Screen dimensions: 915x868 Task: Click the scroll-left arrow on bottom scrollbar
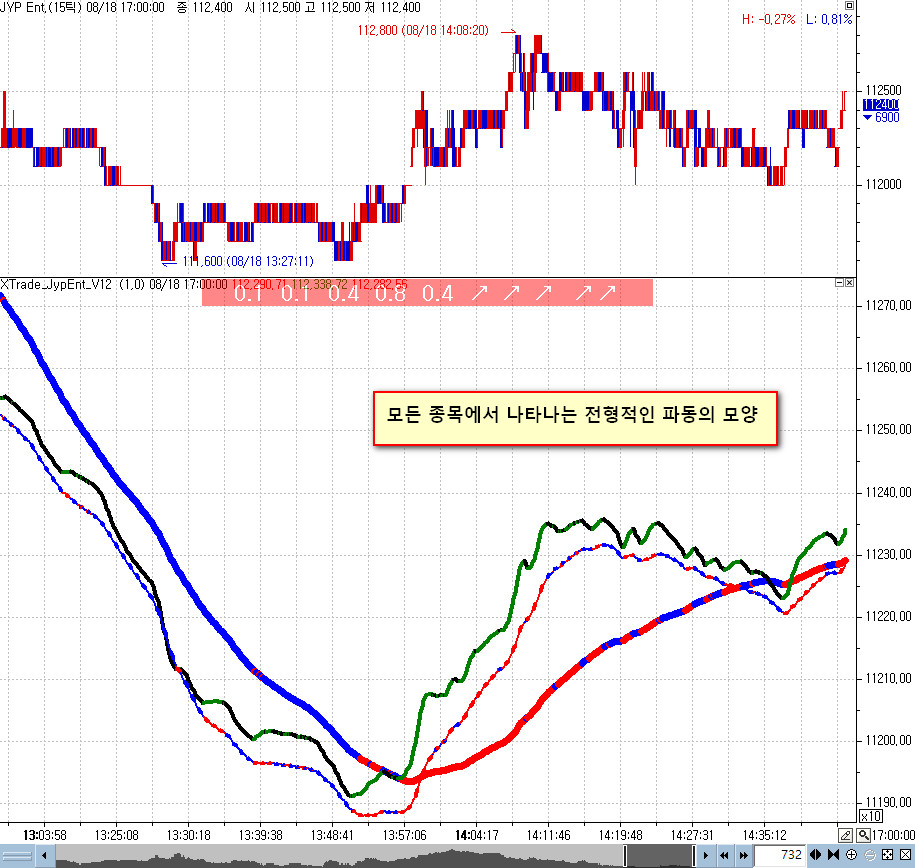coord(44,856)
